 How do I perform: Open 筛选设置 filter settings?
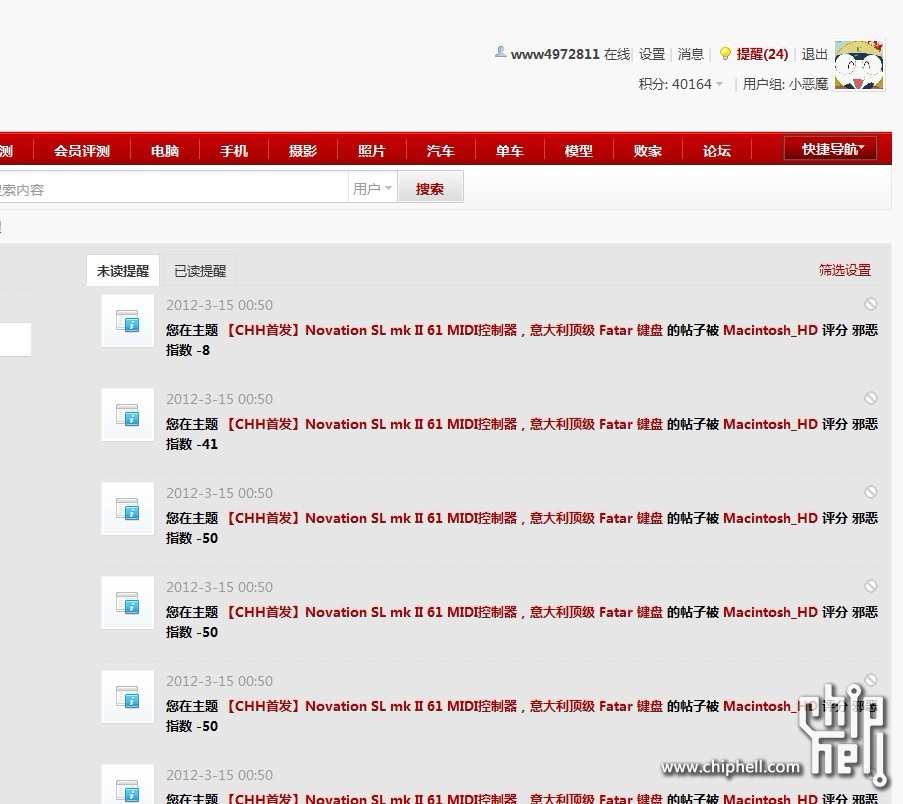[845, 270]
